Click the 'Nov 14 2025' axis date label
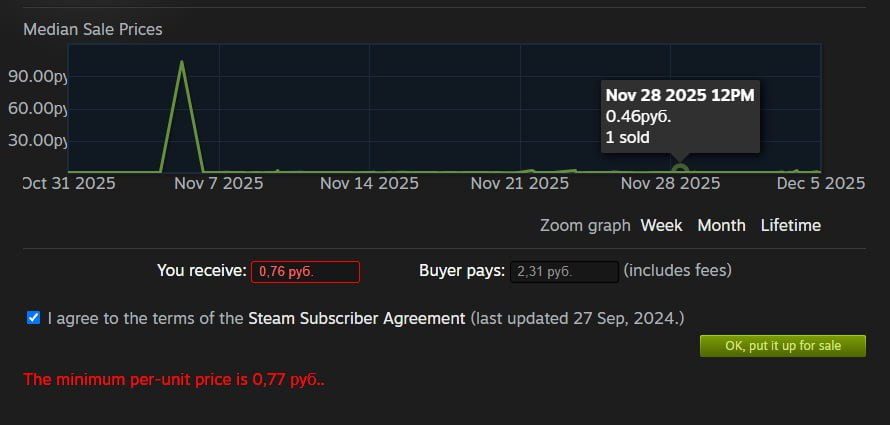This screenshot has width=890, height=425. 369,183
